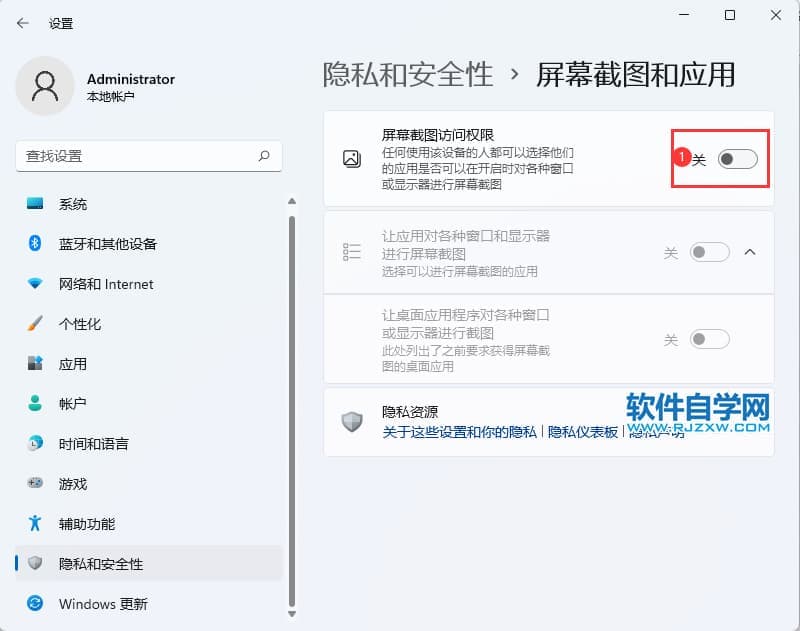Go to Time and language settings
The image size is (800, 631).
click(x=93, y=444)
